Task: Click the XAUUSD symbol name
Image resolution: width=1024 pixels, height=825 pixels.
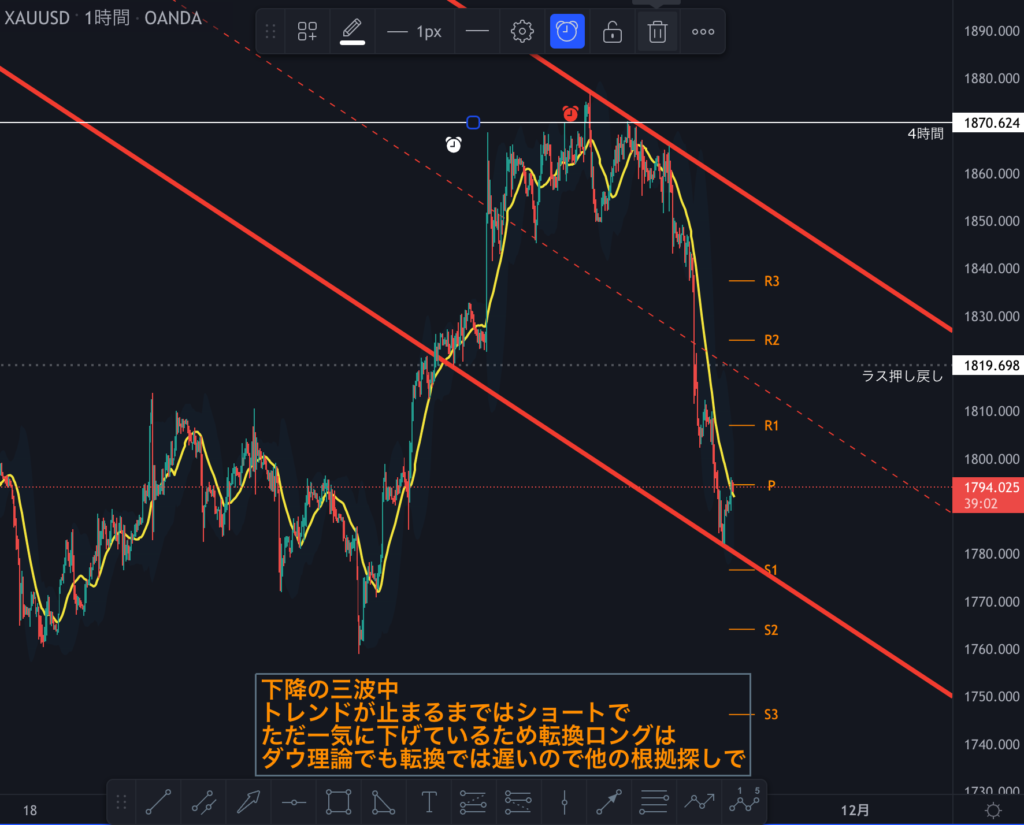Action: pyautogui.click(x=37, y=18)
